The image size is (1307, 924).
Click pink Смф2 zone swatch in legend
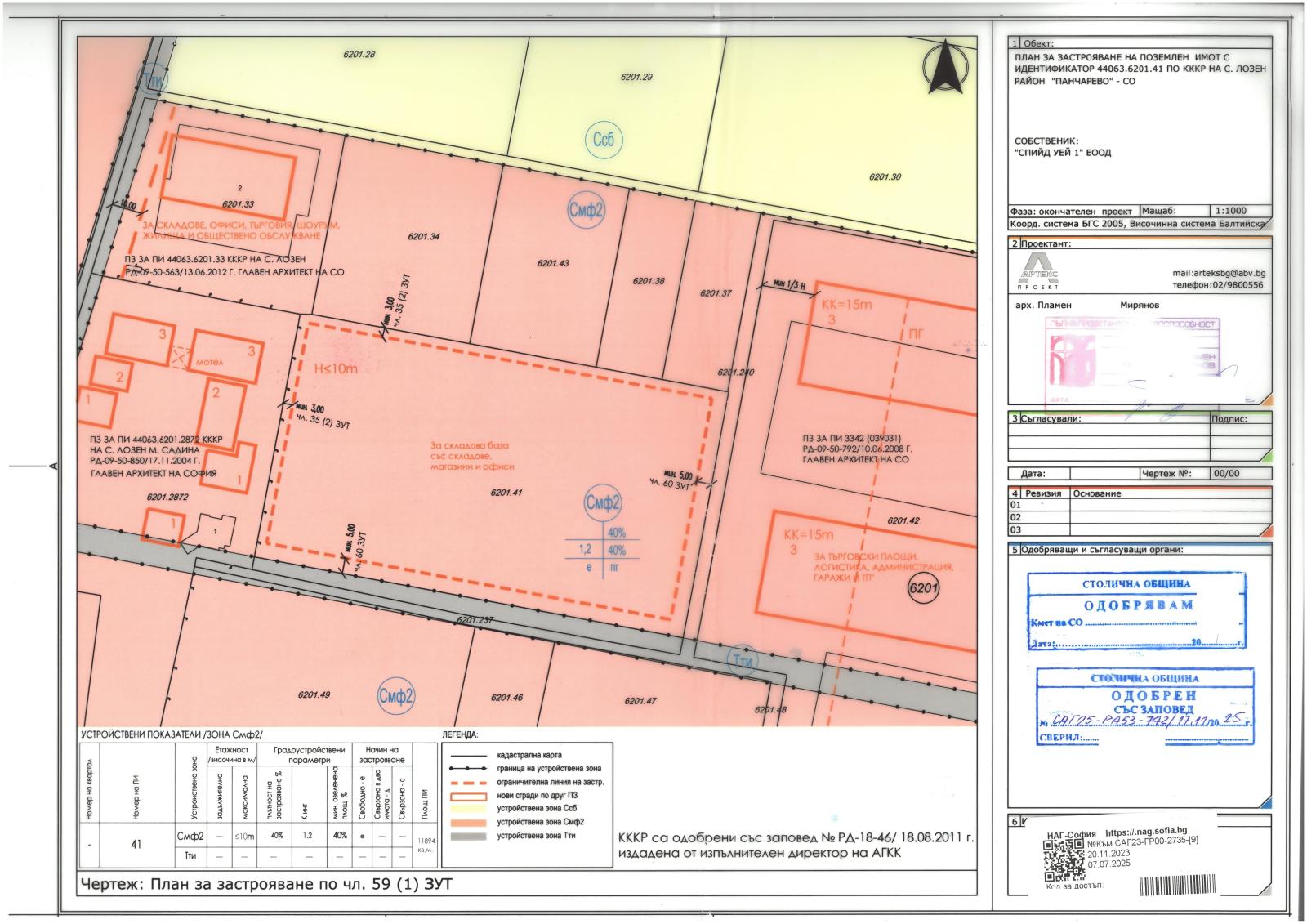(x=469, y=821)
